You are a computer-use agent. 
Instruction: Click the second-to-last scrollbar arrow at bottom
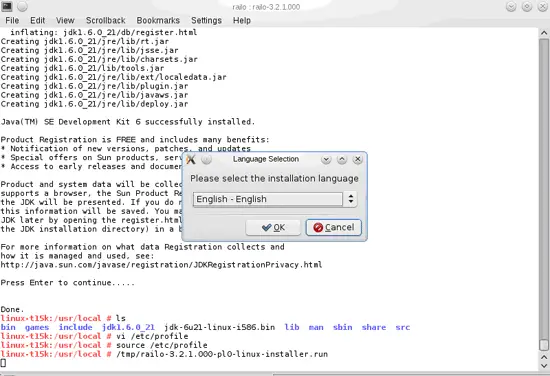click(544, 357)
